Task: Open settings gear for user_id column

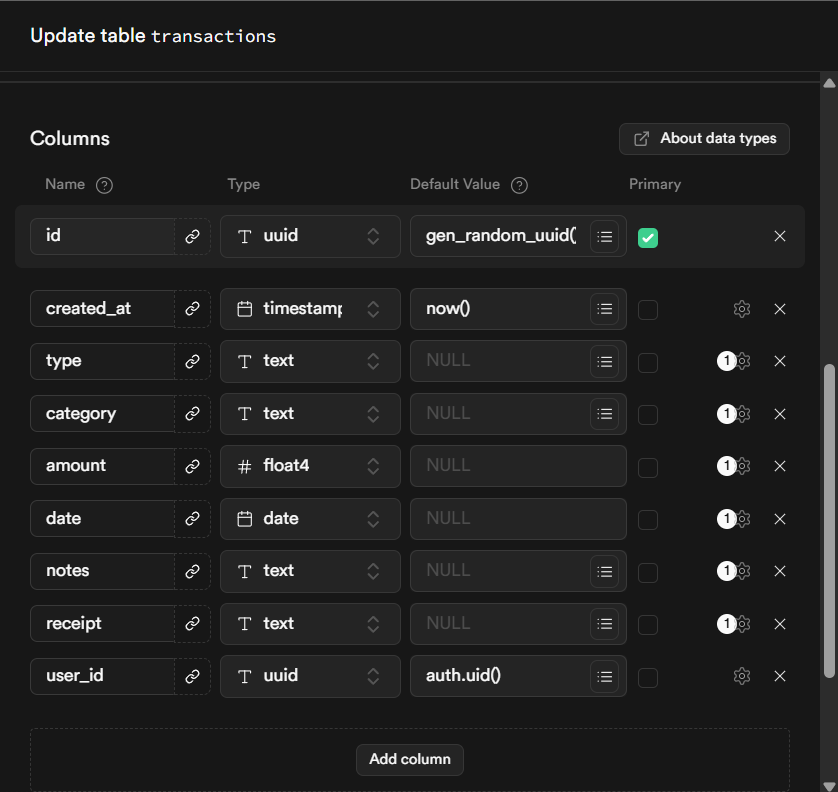Action: [742, 676]
